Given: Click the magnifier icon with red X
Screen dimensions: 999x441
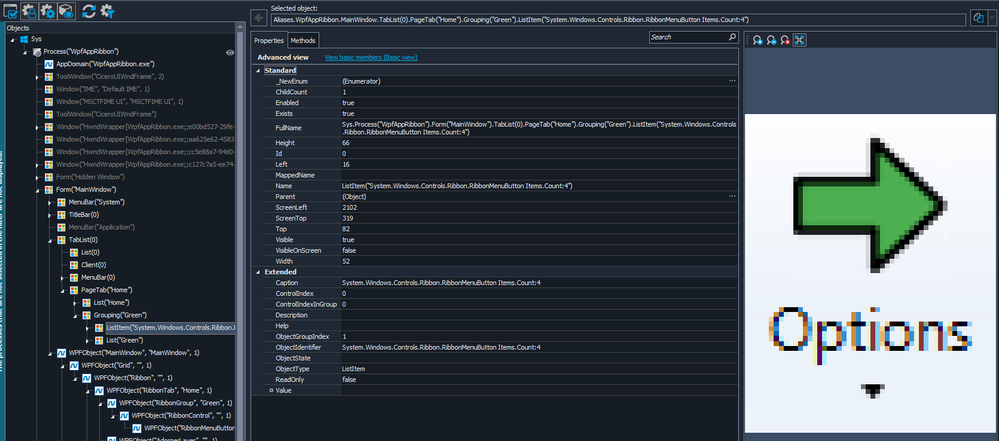Looking at the screenshot, I should [786, 40].
